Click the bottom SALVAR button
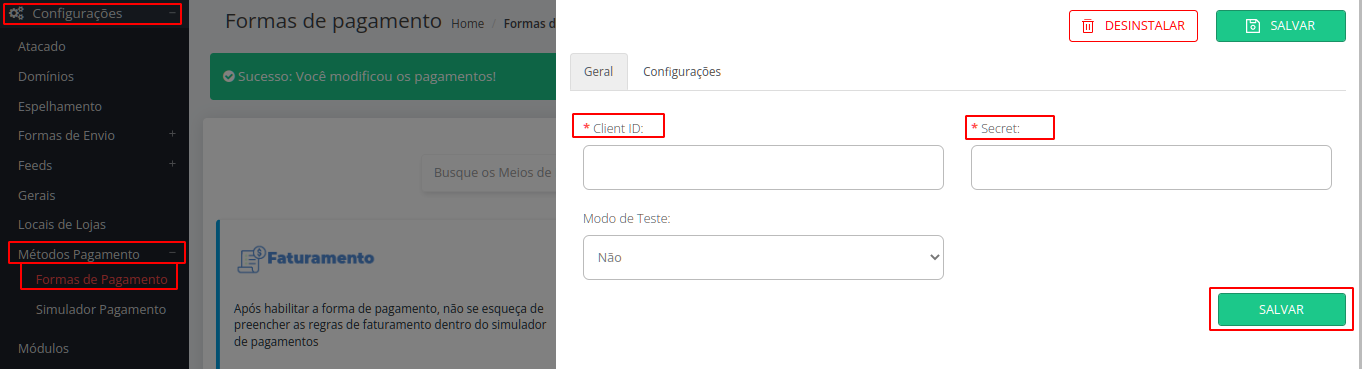Screen dimensions: 1362x369 pos(1281,310)
